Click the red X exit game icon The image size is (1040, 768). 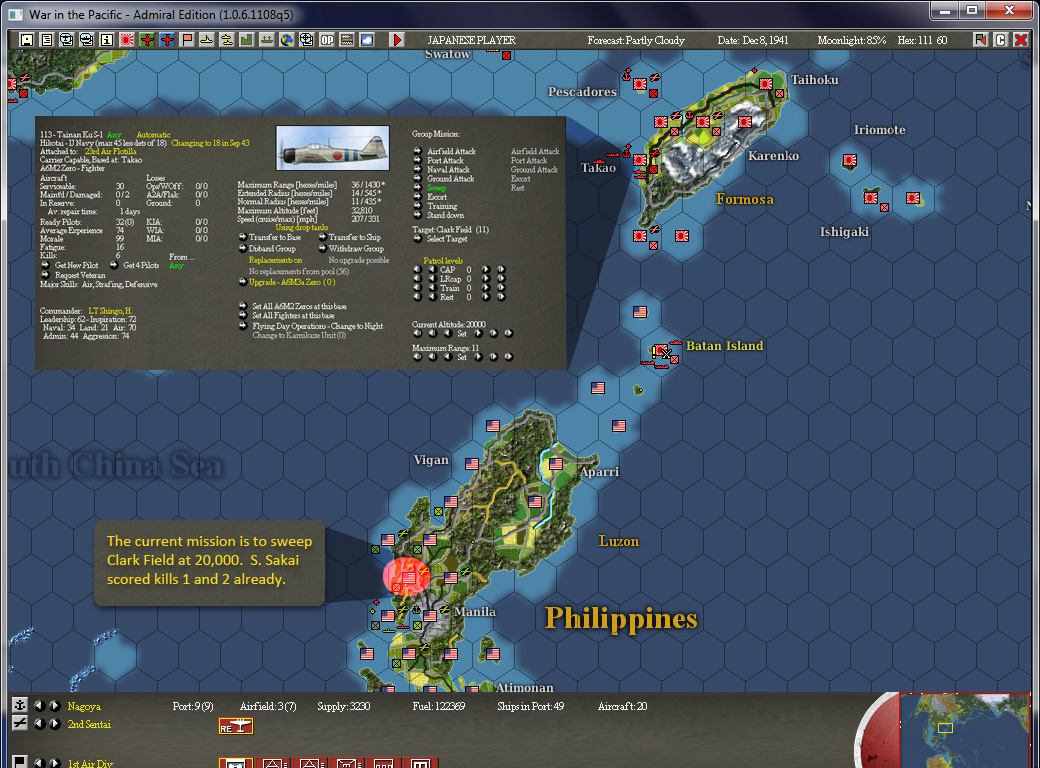point(1021,40)
